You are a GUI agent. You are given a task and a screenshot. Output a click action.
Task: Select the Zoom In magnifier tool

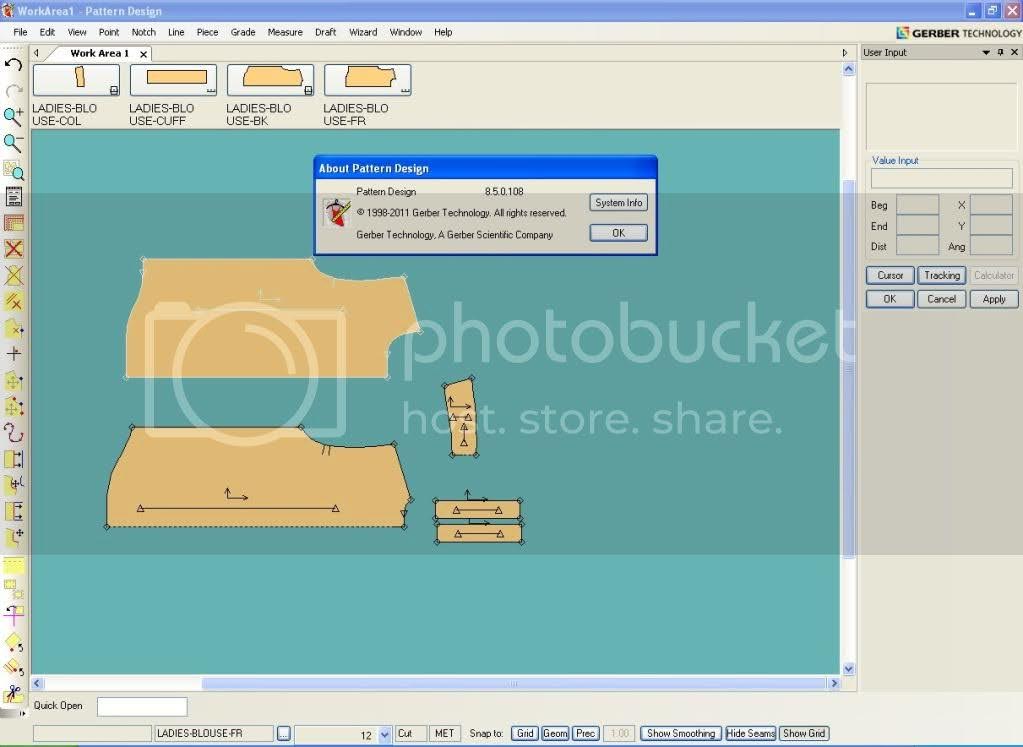(x=13, y=117)
